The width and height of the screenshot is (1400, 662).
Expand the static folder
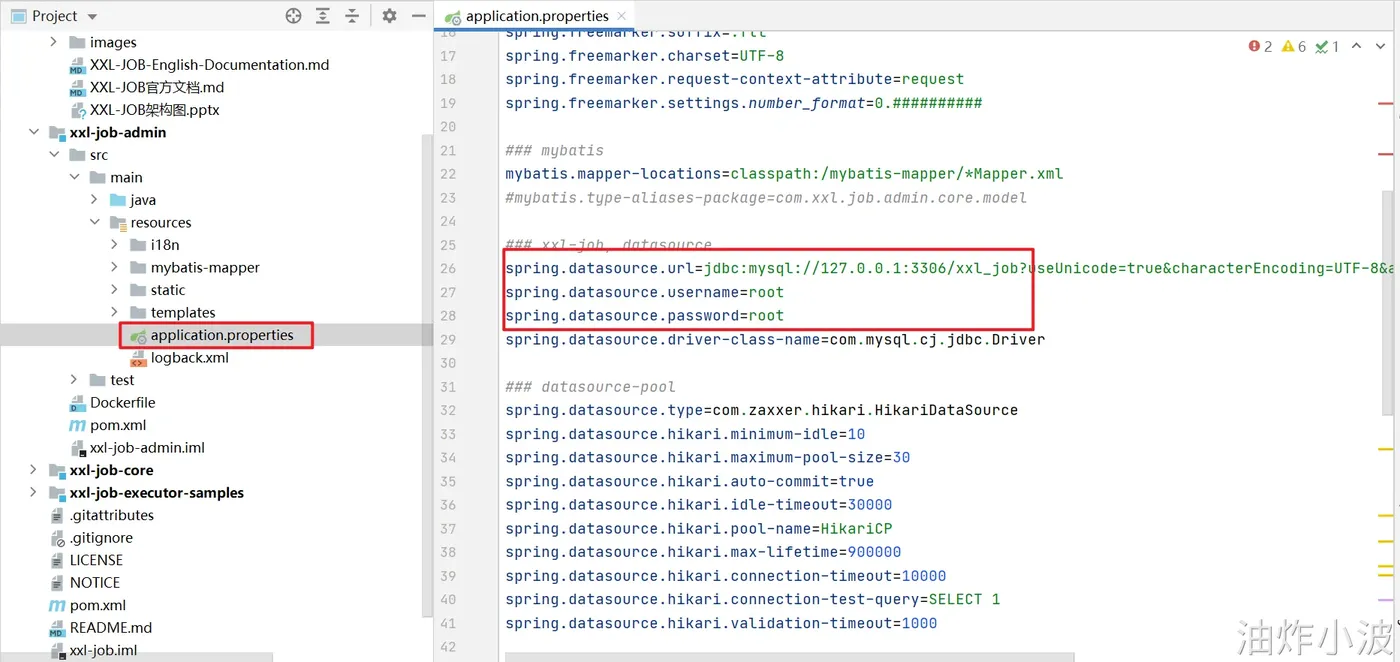(115, 290)
